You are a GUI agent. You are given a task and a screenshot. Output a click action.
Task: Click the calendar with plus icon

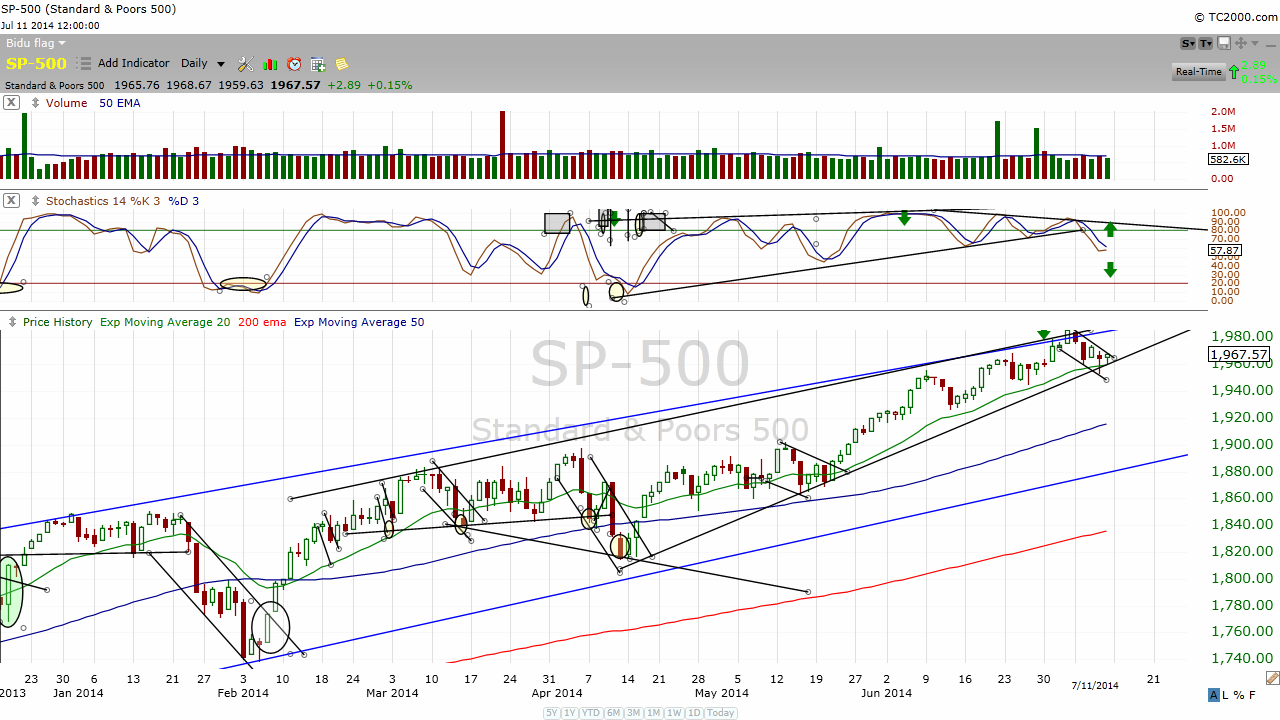[318, 64]
